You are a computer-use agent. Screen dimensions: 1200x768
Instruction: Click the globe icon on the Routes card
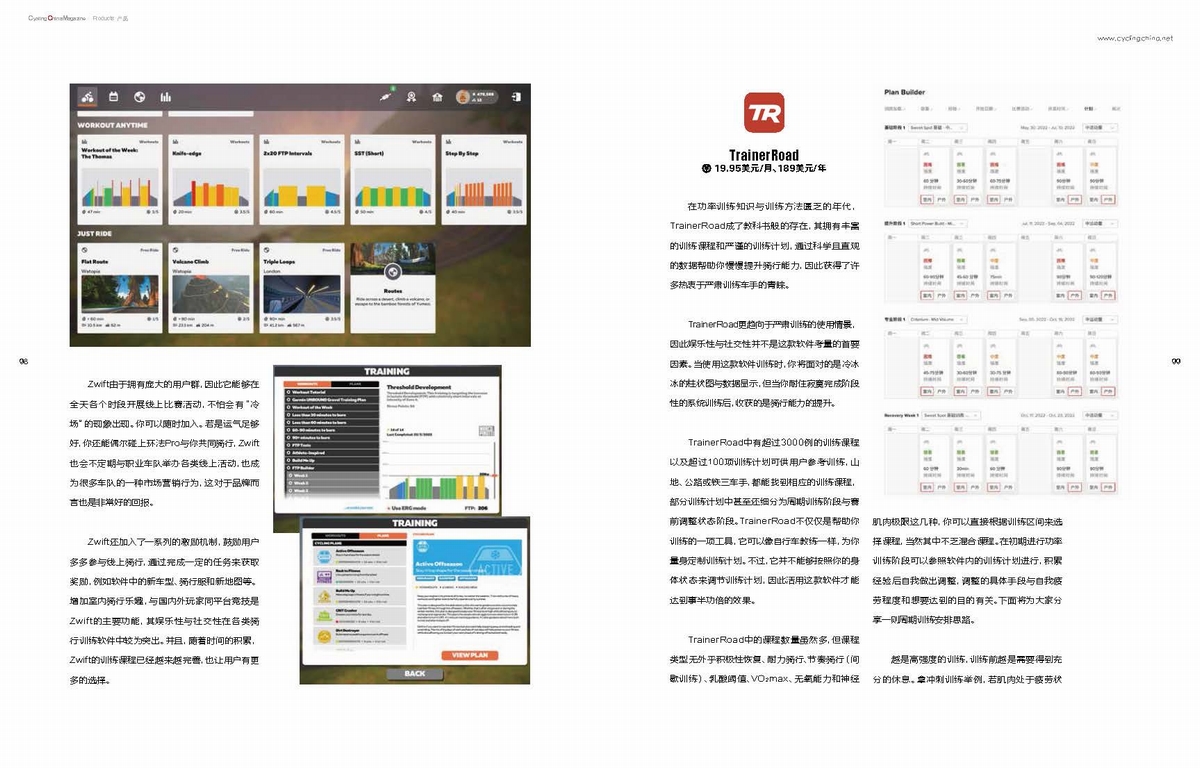pos(393,271)
